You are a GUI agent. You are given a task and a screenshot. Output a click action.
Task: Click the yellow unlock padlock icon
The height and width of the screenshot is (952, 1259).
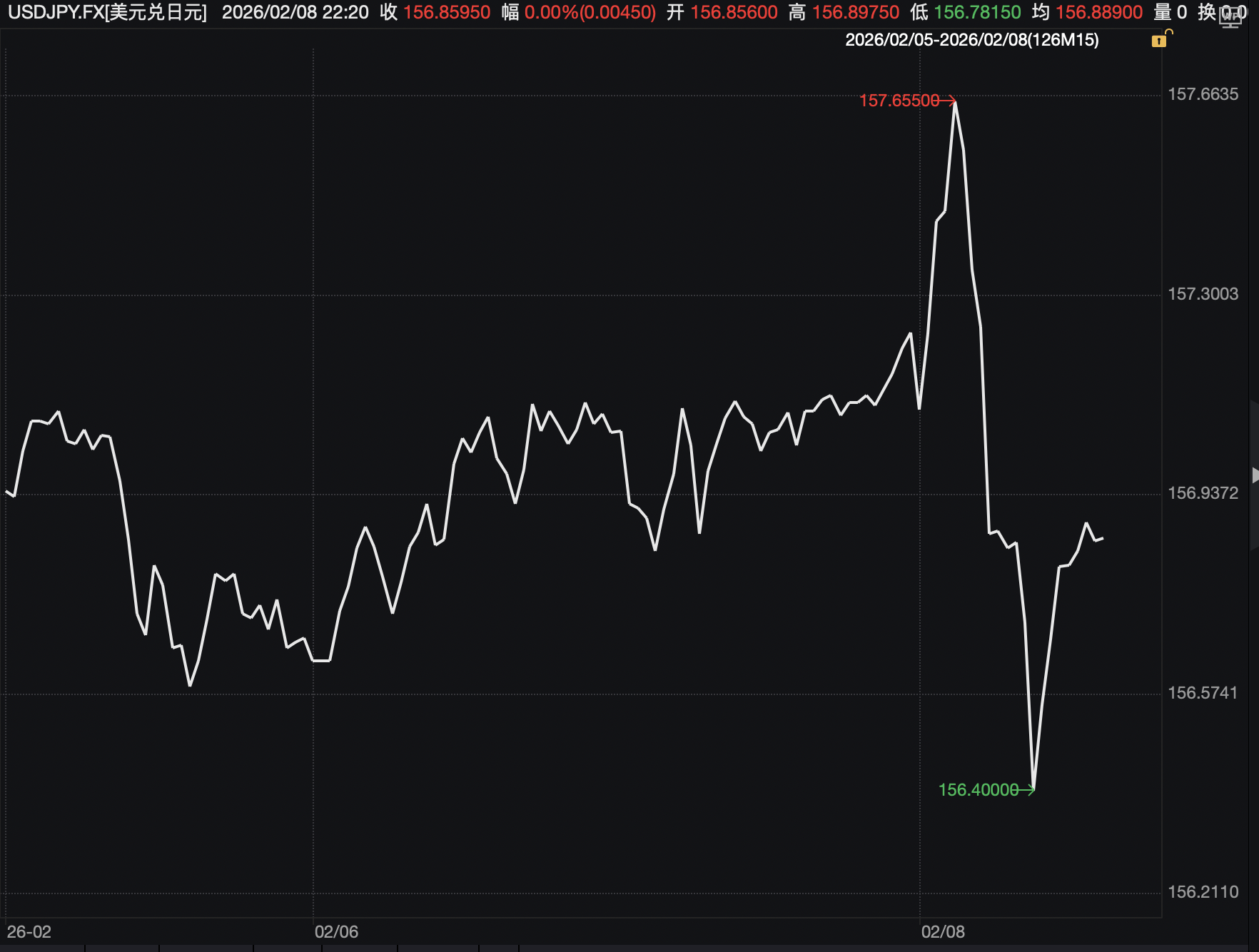(1161, 39)
